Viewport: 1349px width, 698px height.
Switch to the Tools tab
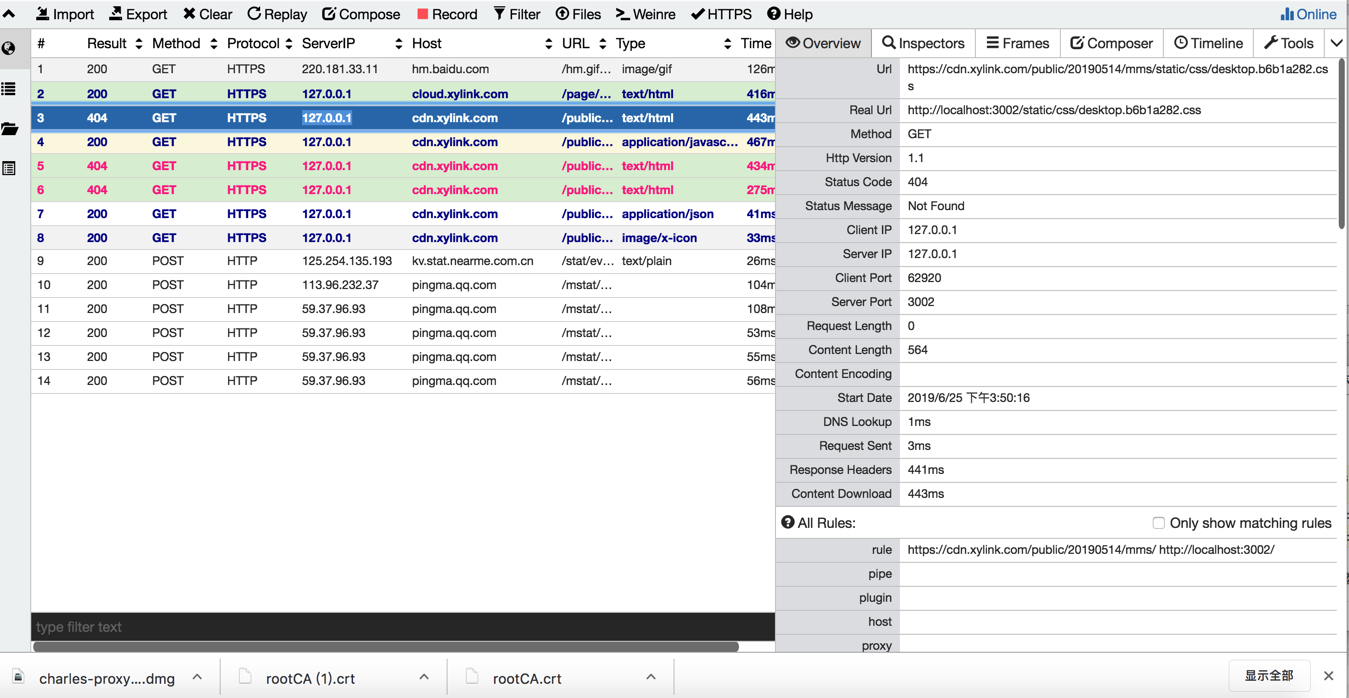point(1289,43)
